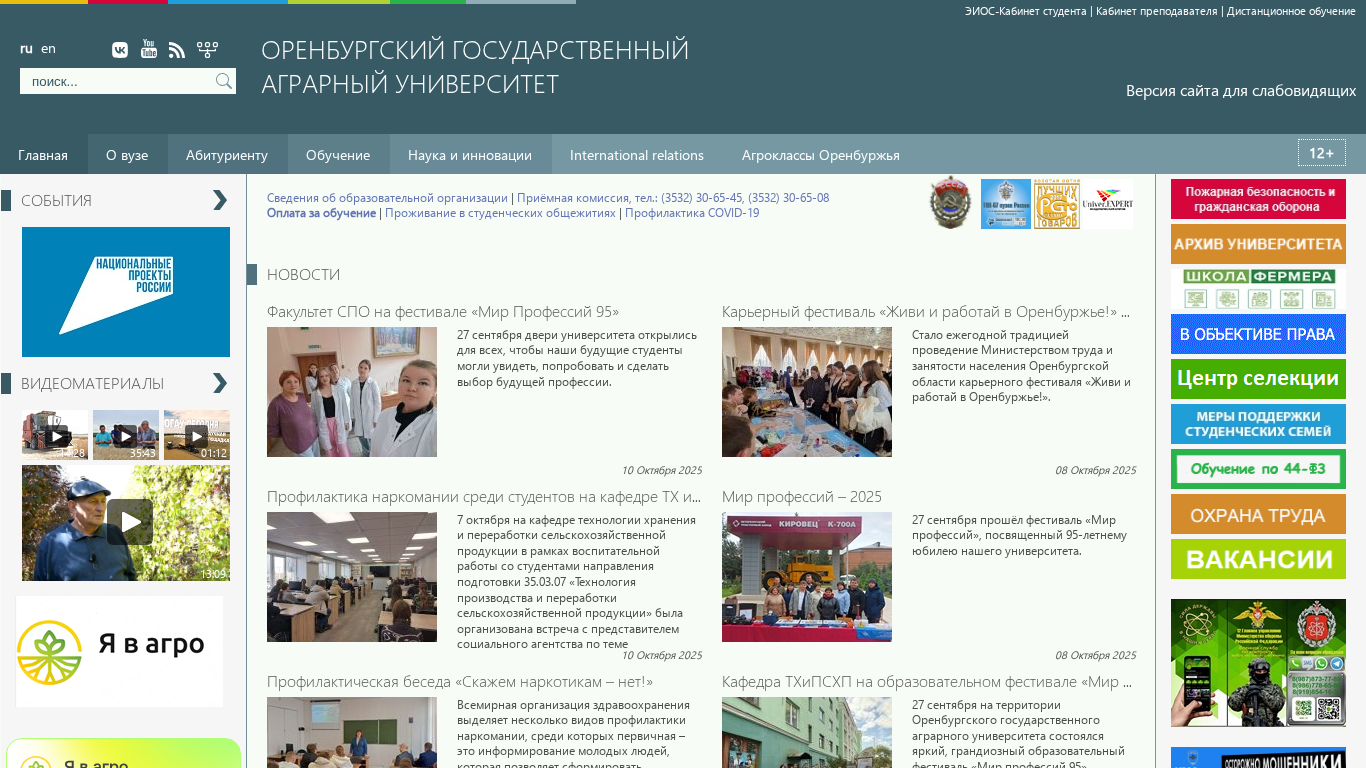Open Пожарная безопасность и гражданская оборона banner
Viewport: 1366px width, 768px height.
pos(1258,199)
